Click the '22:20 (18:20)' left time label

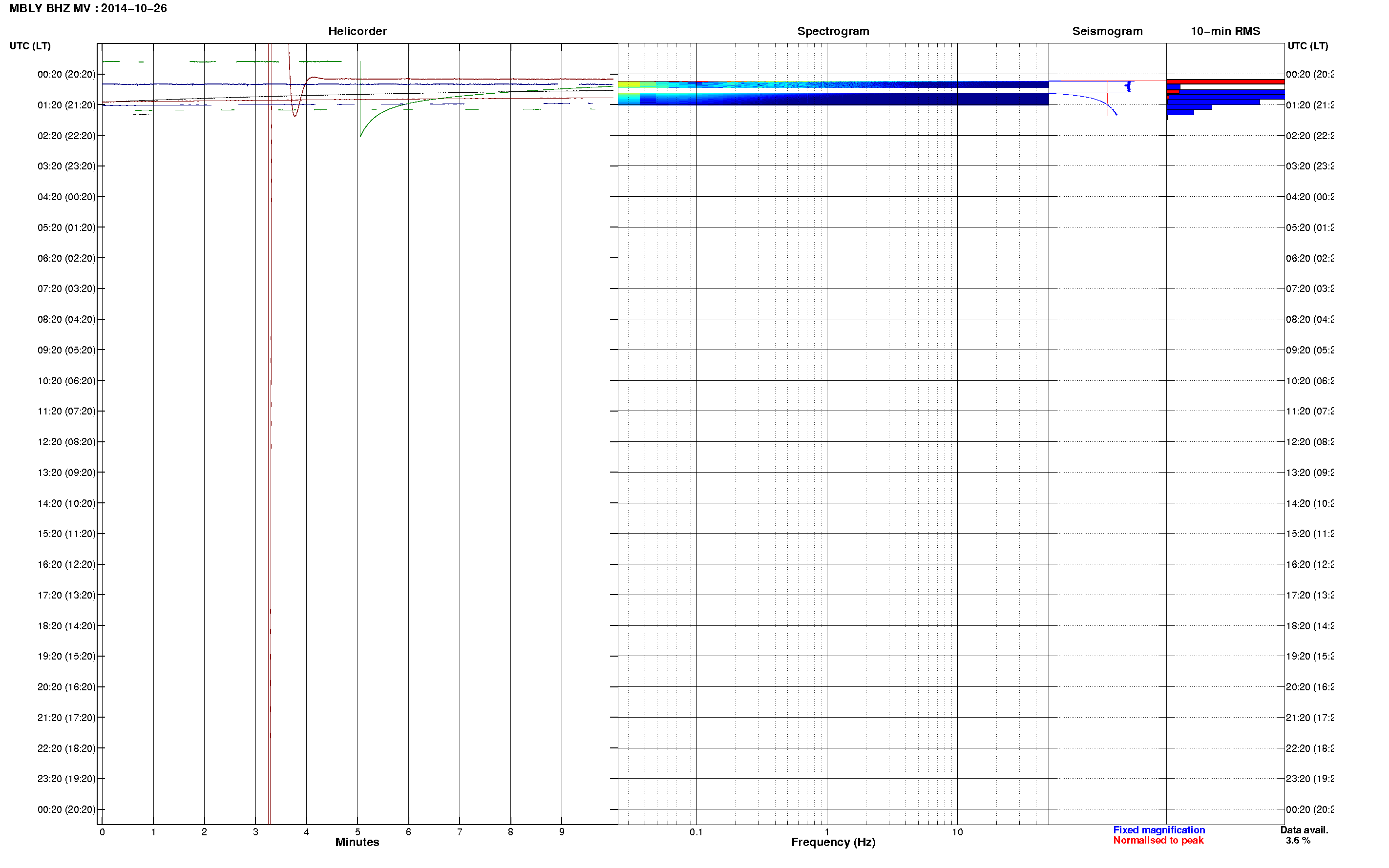tap(66, 748)
